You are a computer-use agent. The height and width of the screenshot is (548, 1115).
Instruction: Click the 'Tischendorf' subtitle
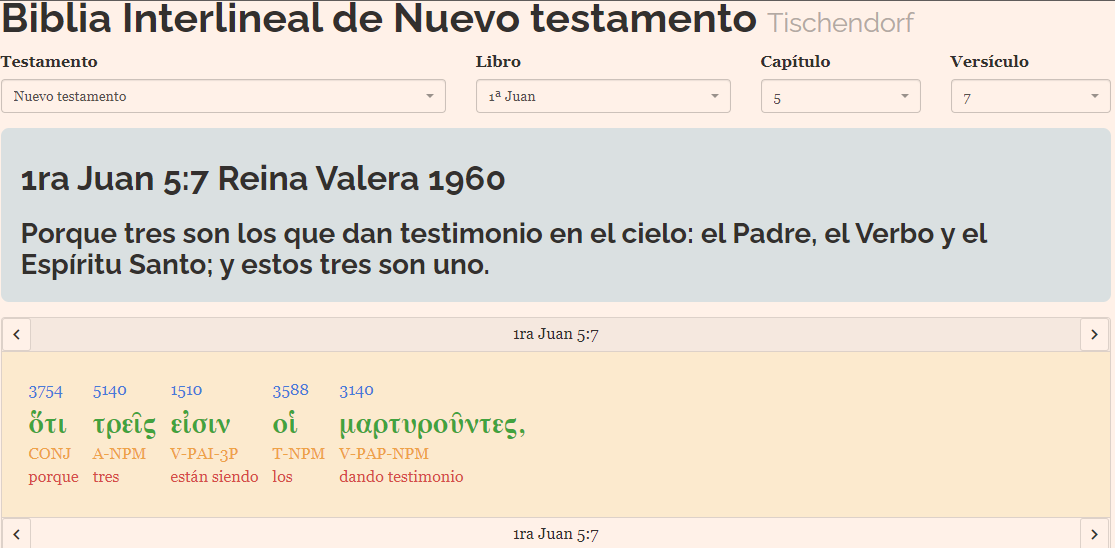point(840,23)
